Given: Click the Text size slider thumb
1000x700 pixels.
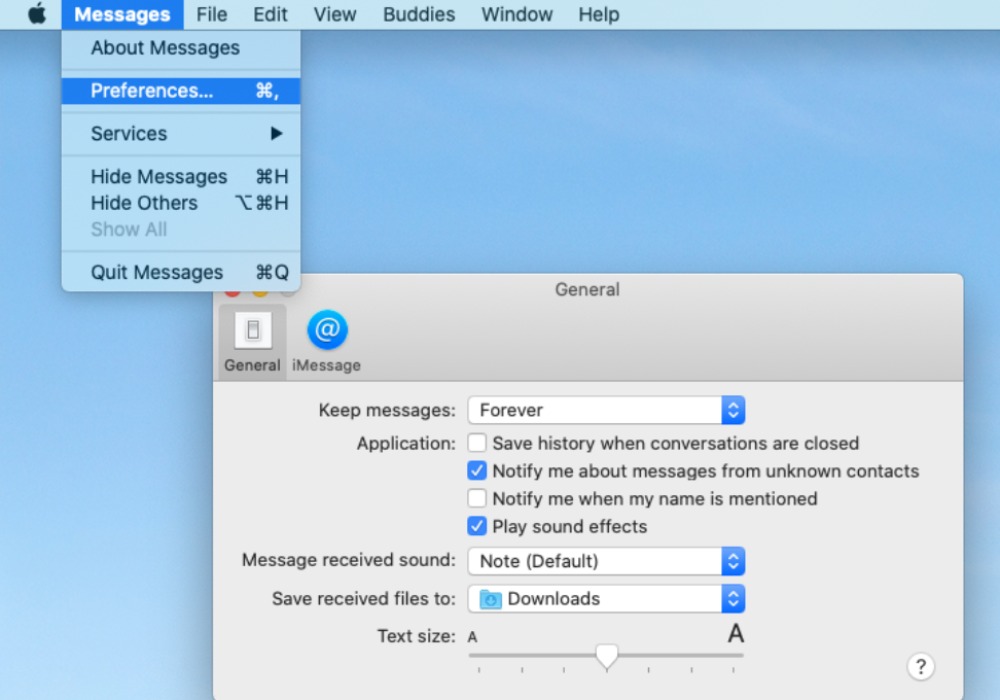Looking at the screenshot, I should tap(607, 657).
